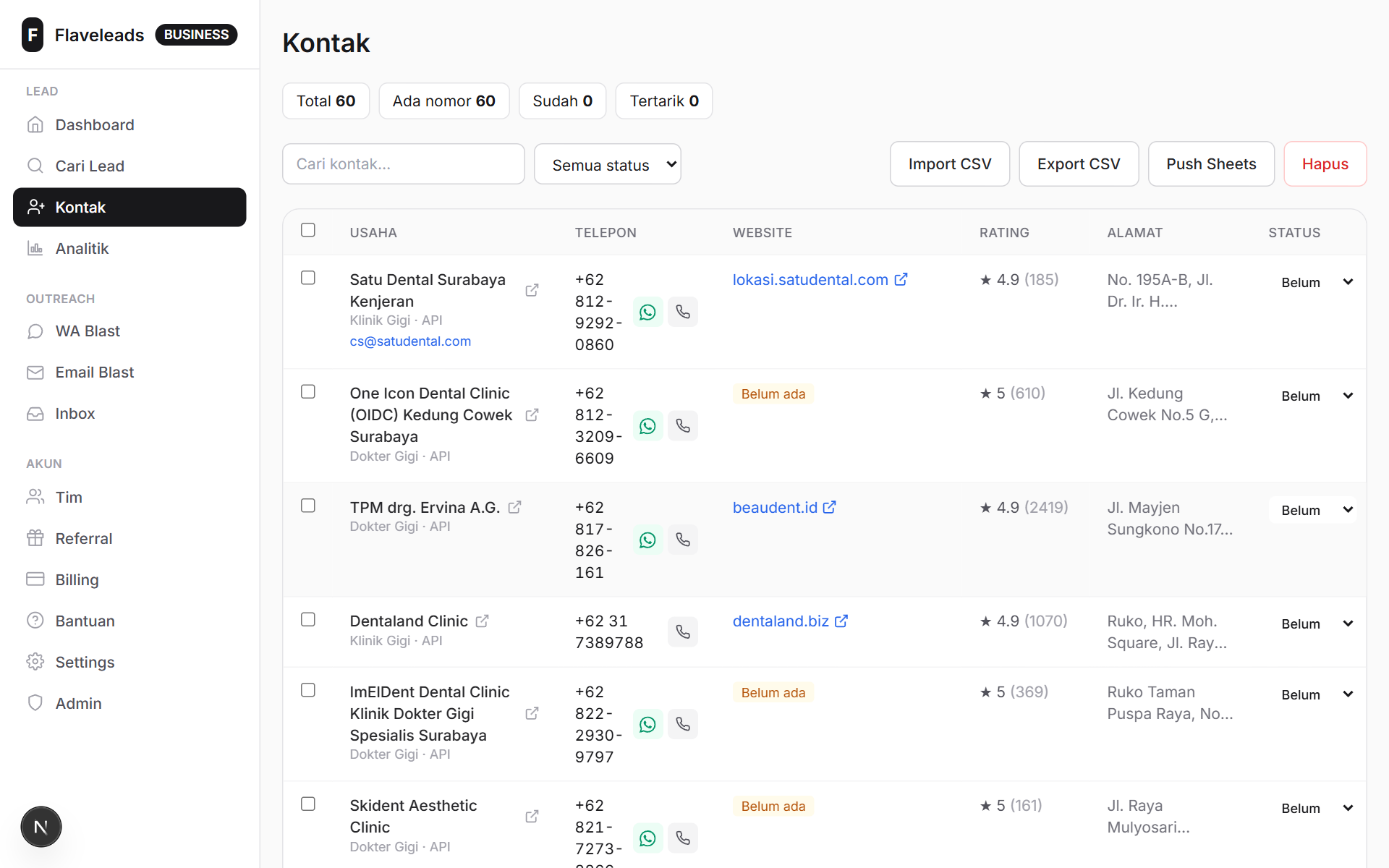Click the RATING column header
Image resolution: width=1389 pixels, height=868 pixels.
tap(1004, 232)
